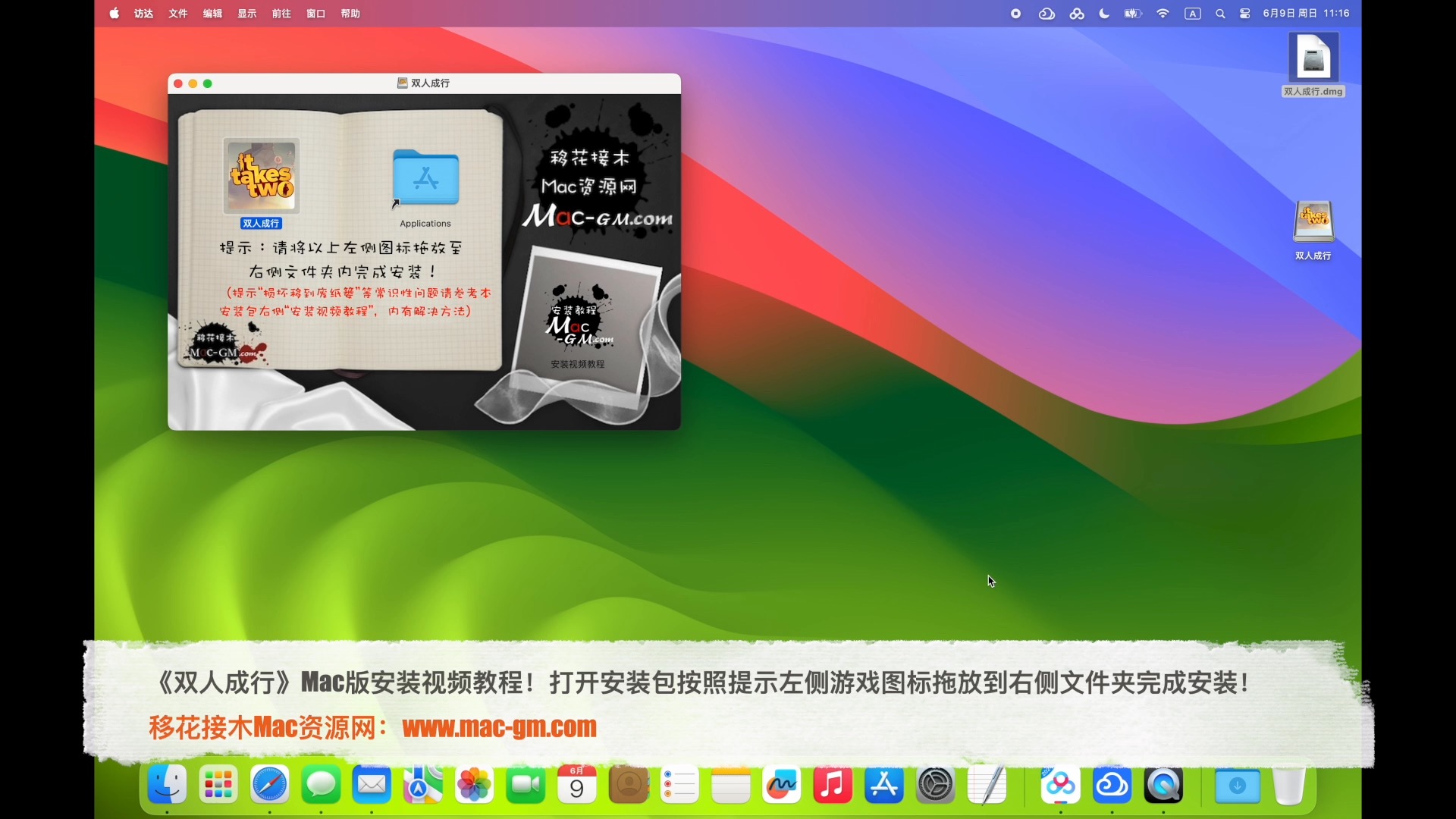This screenshot has width=1456, height=819.
Task: Click the screen recording stop icon in menu bar
Action: (x=1016, y=14)
